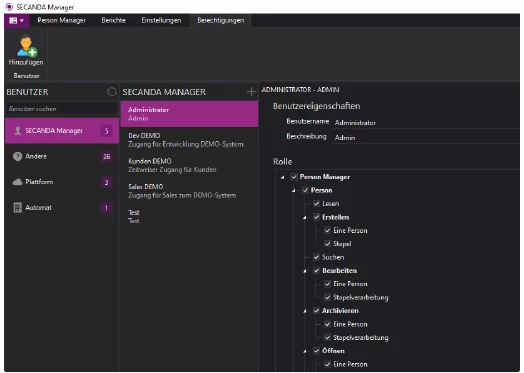Collapse the Archivieren tree branch
524x373 pixels.
305,311
